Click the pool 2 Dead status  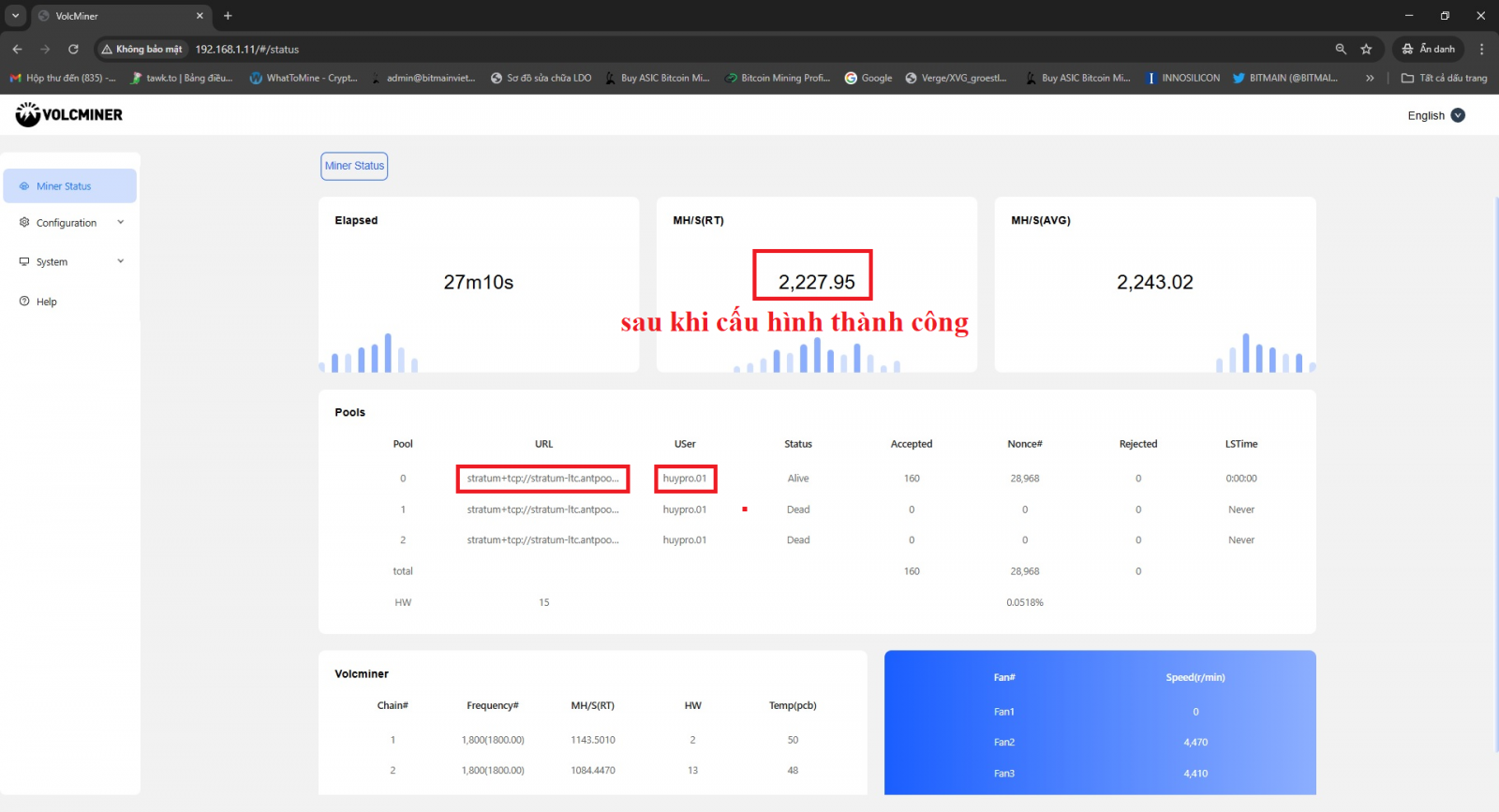[798, 540]
